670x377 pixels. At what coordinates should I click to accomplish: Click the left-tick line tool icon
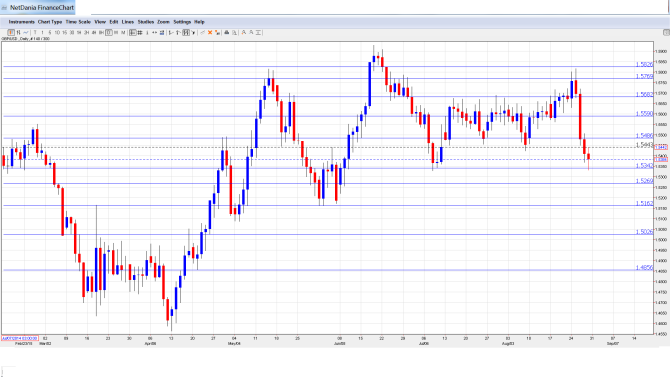[171, 32]
